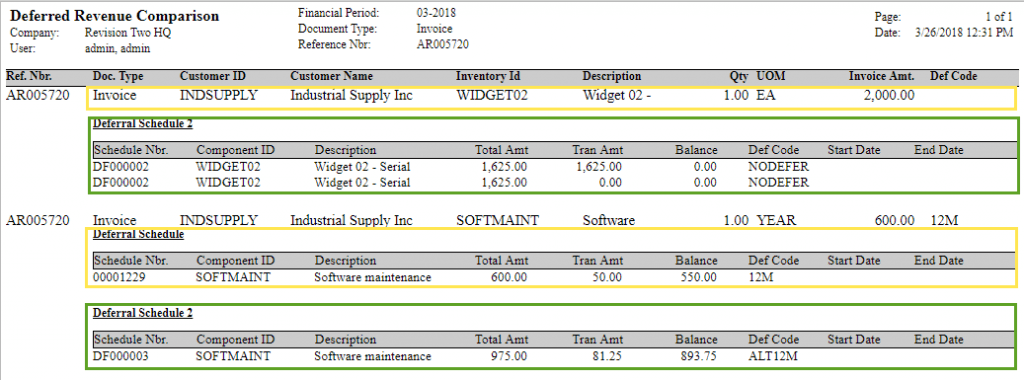Image resolution: width=1024 pixels, height=380 pixels.
Task: Select WIDGET02 inventory ID in invoice row
Action: (x=492, y=96)
